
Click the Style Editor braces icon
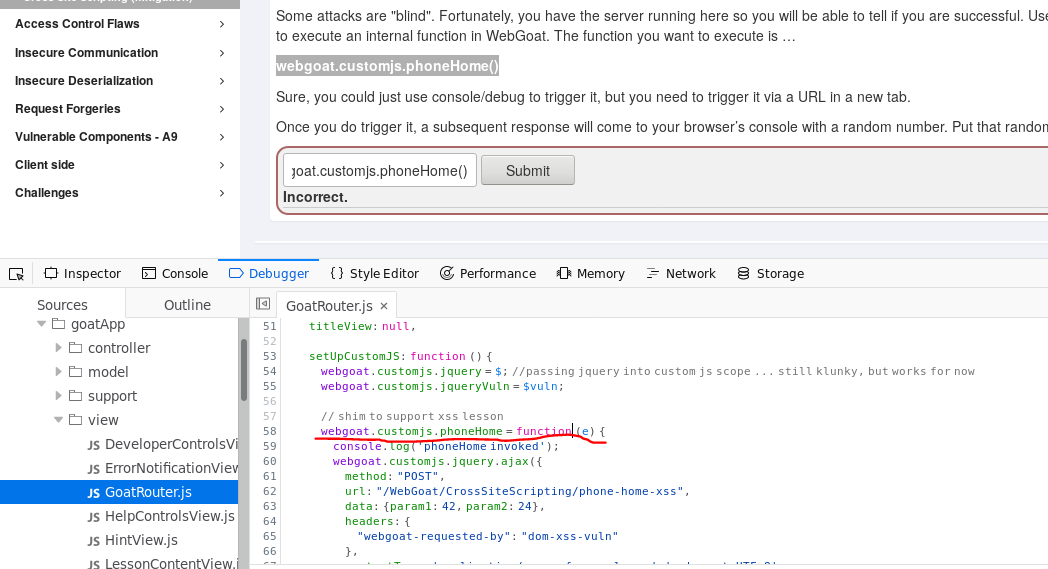[x=337, y=274]
